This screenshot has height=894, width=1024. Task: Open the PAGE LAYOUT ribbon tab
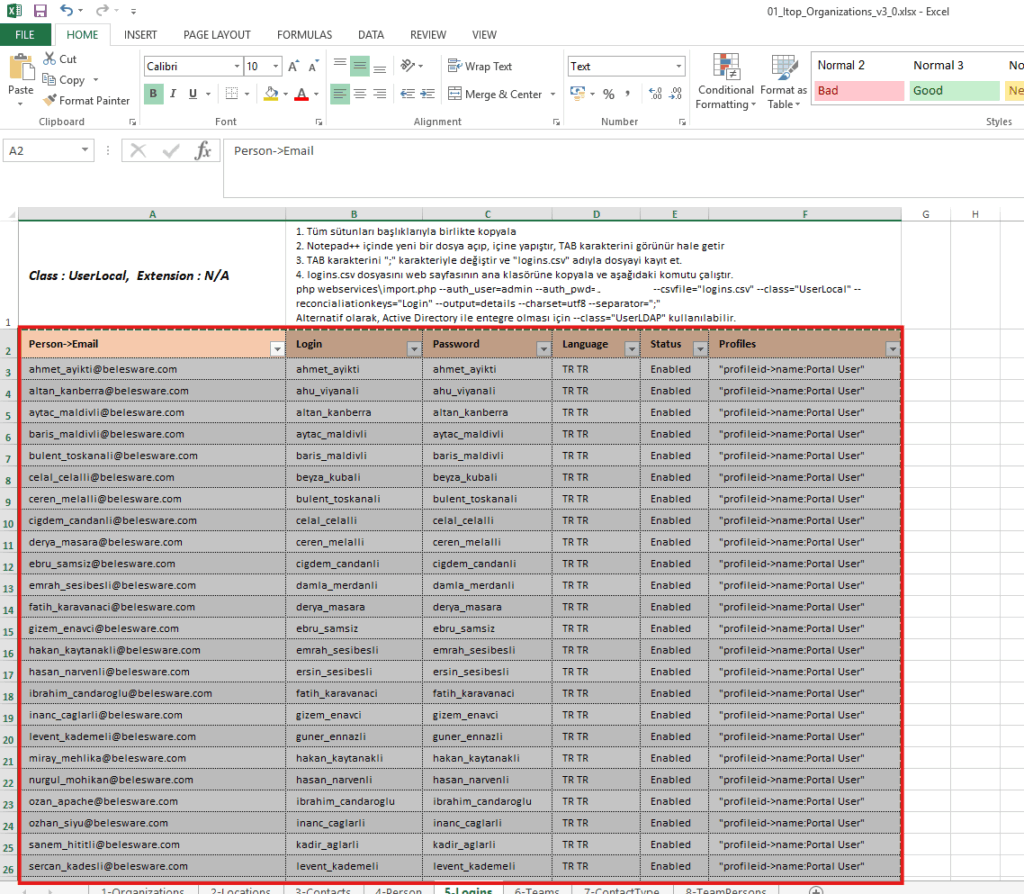pos(217,35)
